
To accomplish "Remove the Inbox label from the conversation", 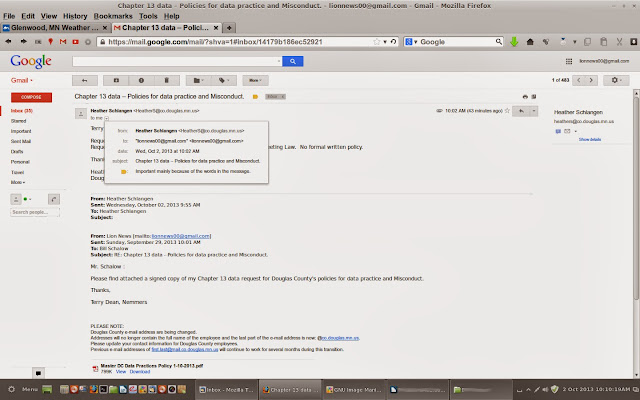I will coord(283,97).
